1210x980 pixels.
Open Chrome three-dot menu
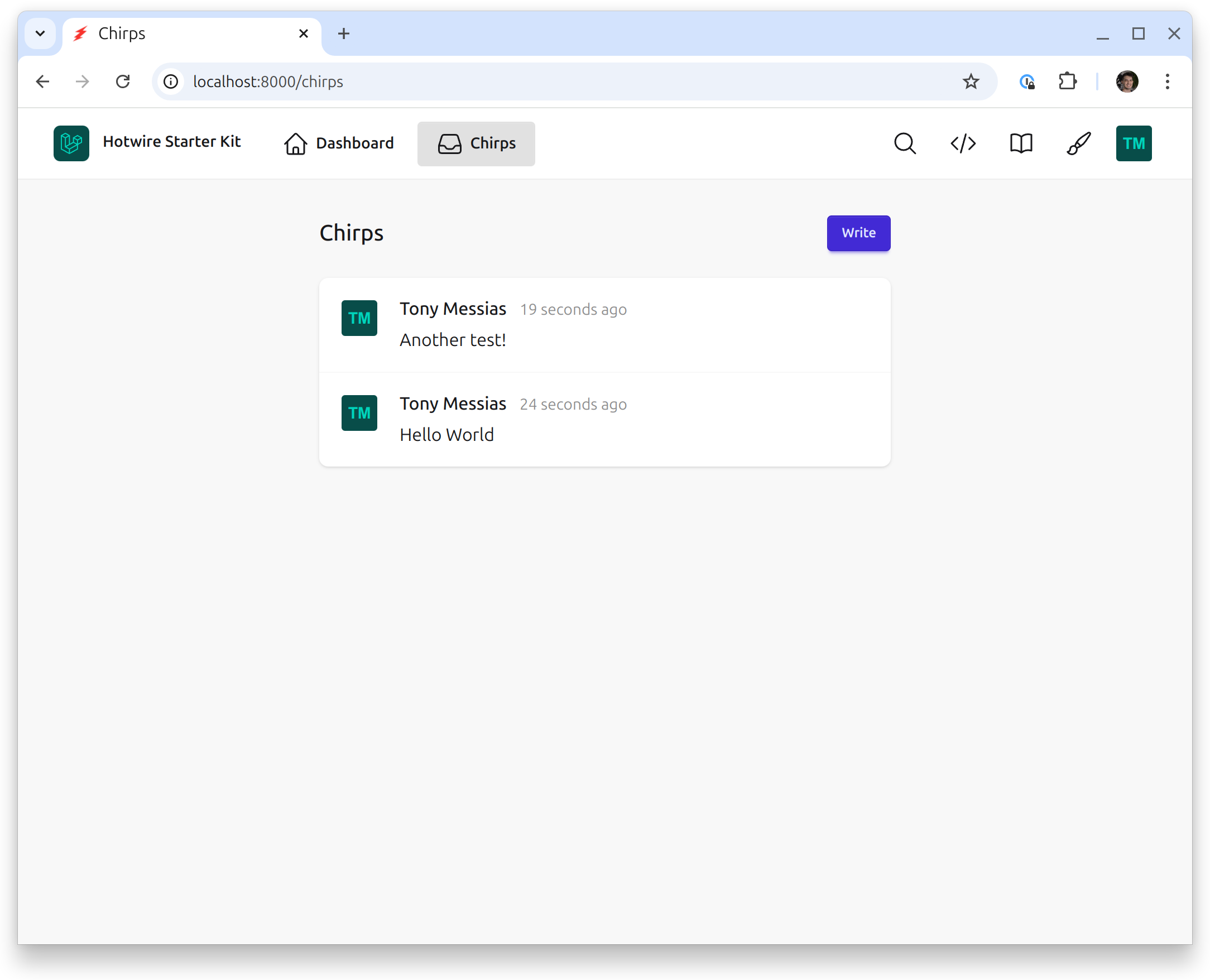pyautogui.click(x=1167, y=82)
